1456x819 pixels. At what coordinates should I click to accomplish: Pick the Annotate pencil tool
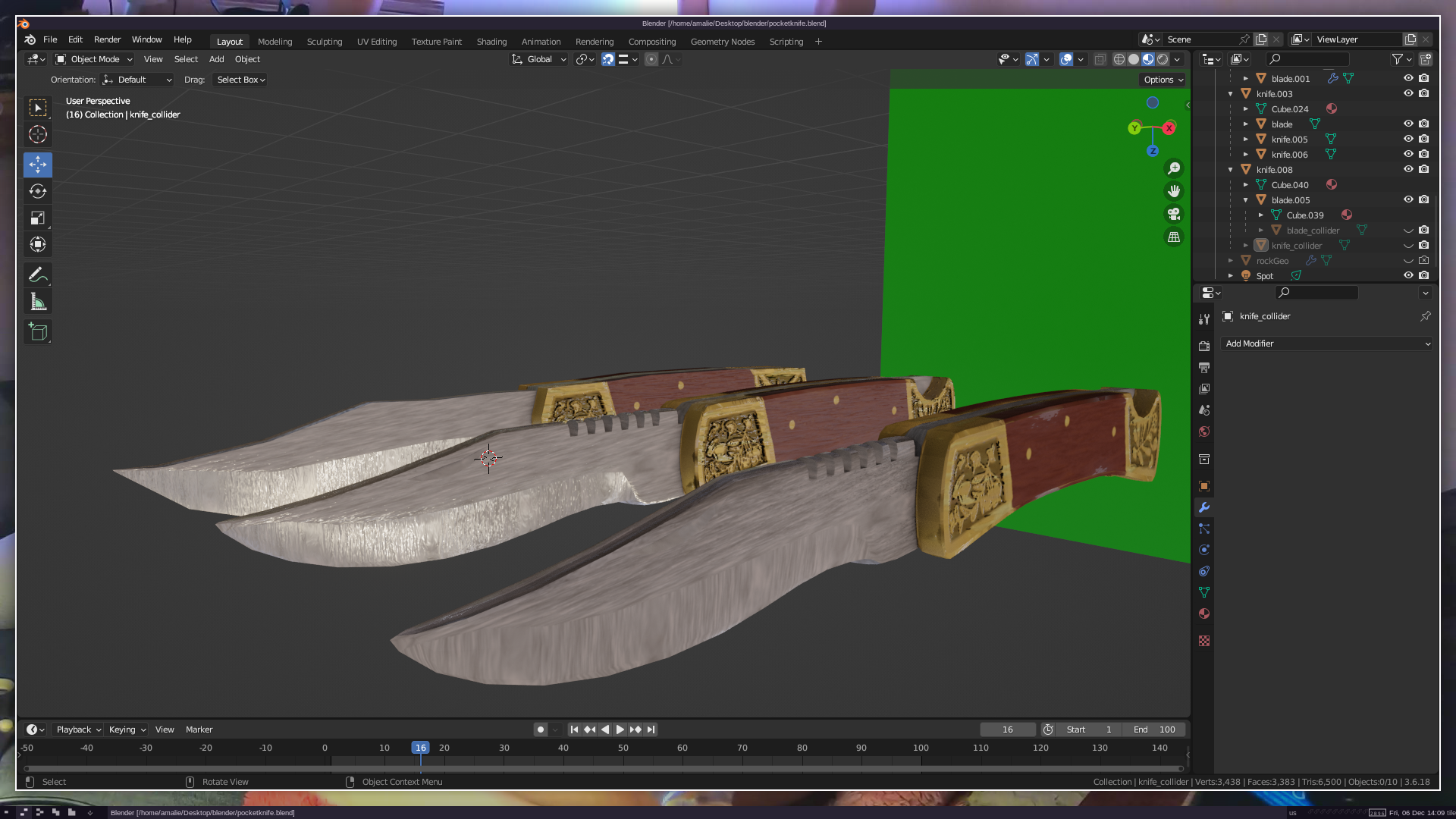38,275
